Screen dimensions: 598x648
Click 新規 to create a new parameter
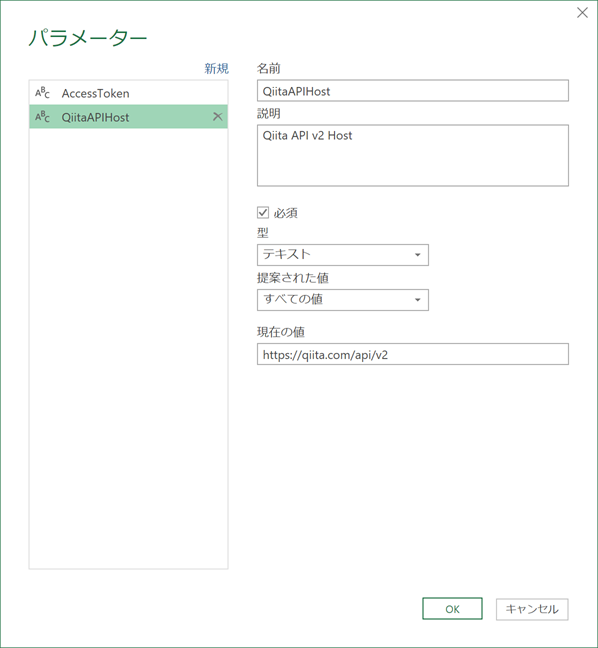click(x=217, y=68)
